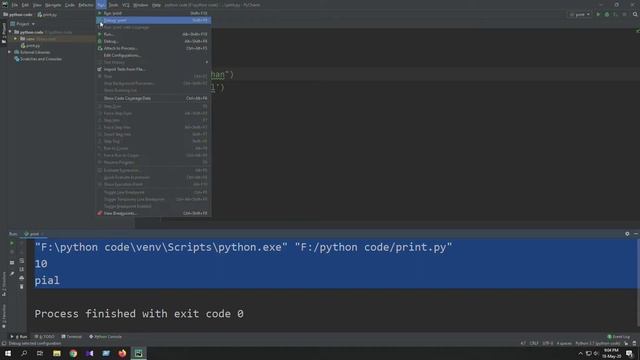
Task: Click PyCharm icon on the taskbar
Action: point(138,353)
